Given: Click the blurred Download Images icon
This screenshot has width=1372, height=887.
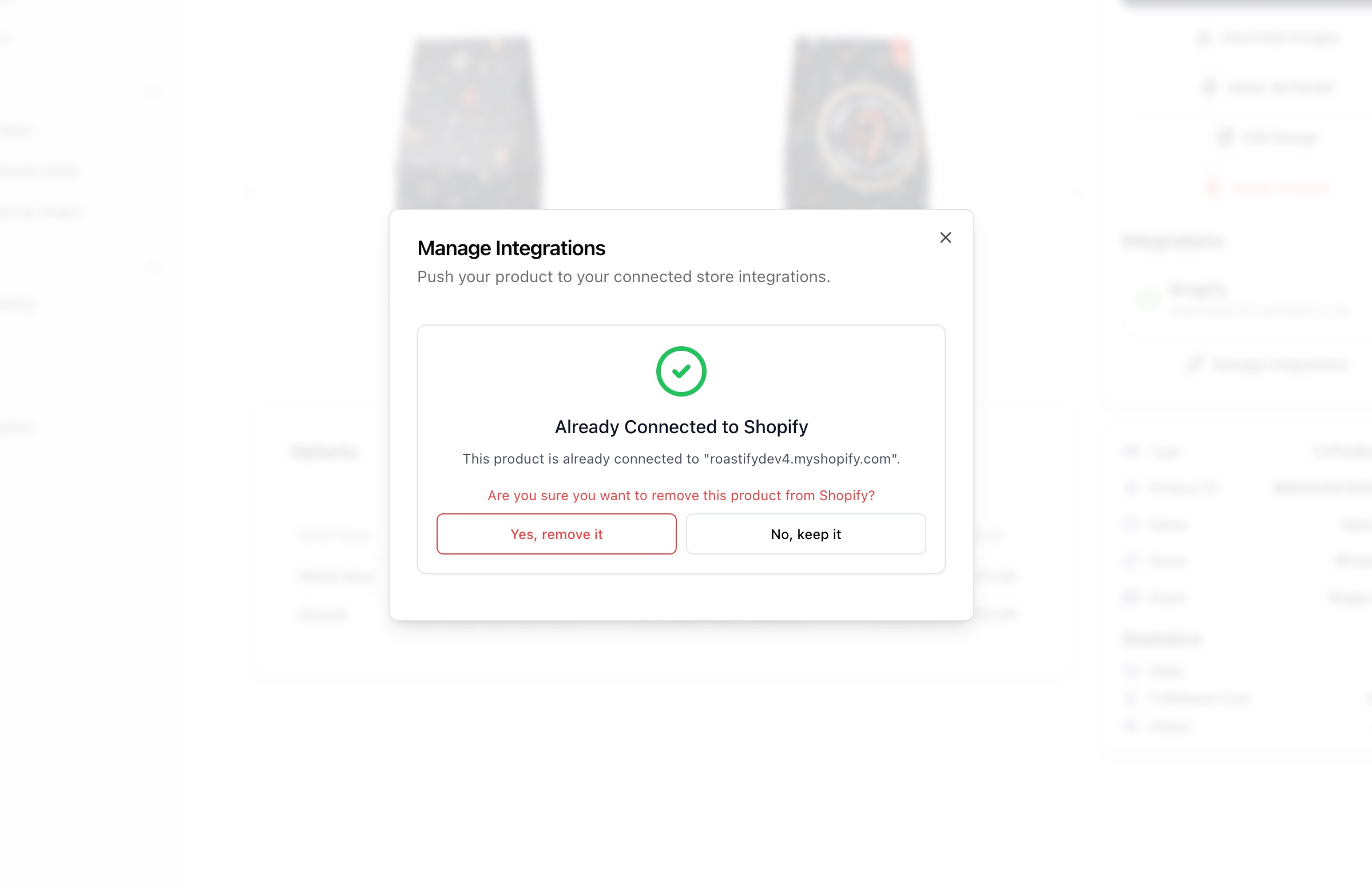Looking at the screenshot, I should pos(1204,38).
